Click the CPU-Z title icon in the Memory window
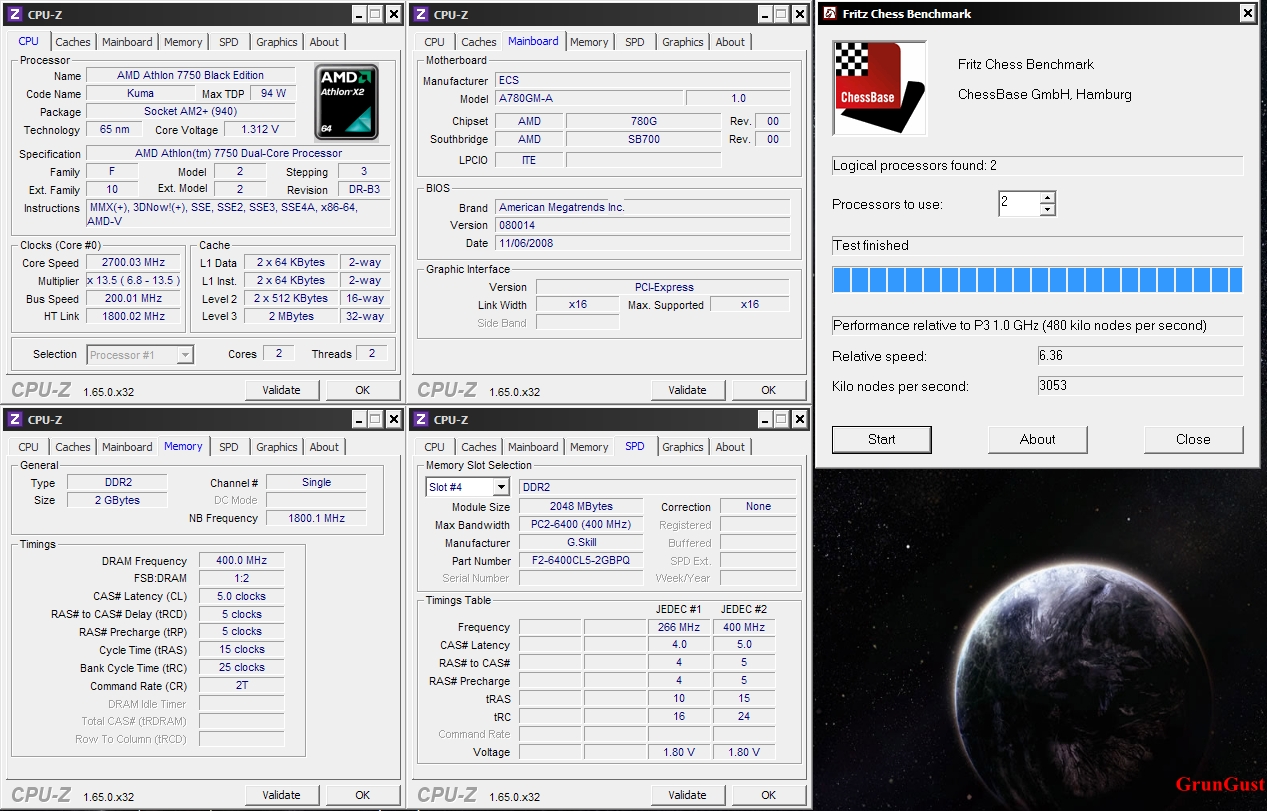Image resolution: width=1267 pixels, height=811 pixels. click(x=15, y=420)
